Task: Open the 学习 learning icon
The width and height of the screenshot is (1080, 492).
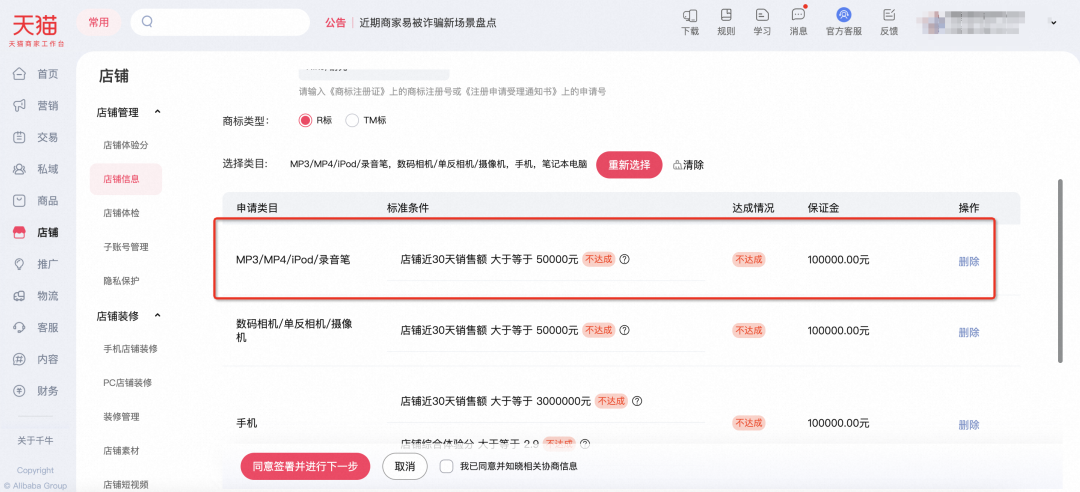Action: pos(762,15)
